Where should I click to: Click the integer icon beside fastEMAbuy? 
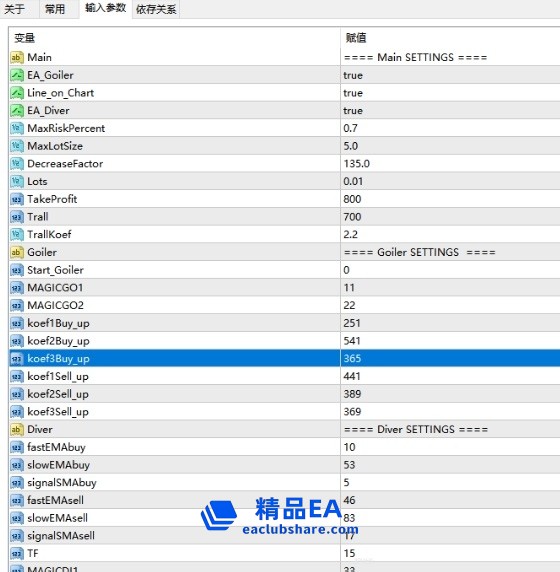pos(16,447)
